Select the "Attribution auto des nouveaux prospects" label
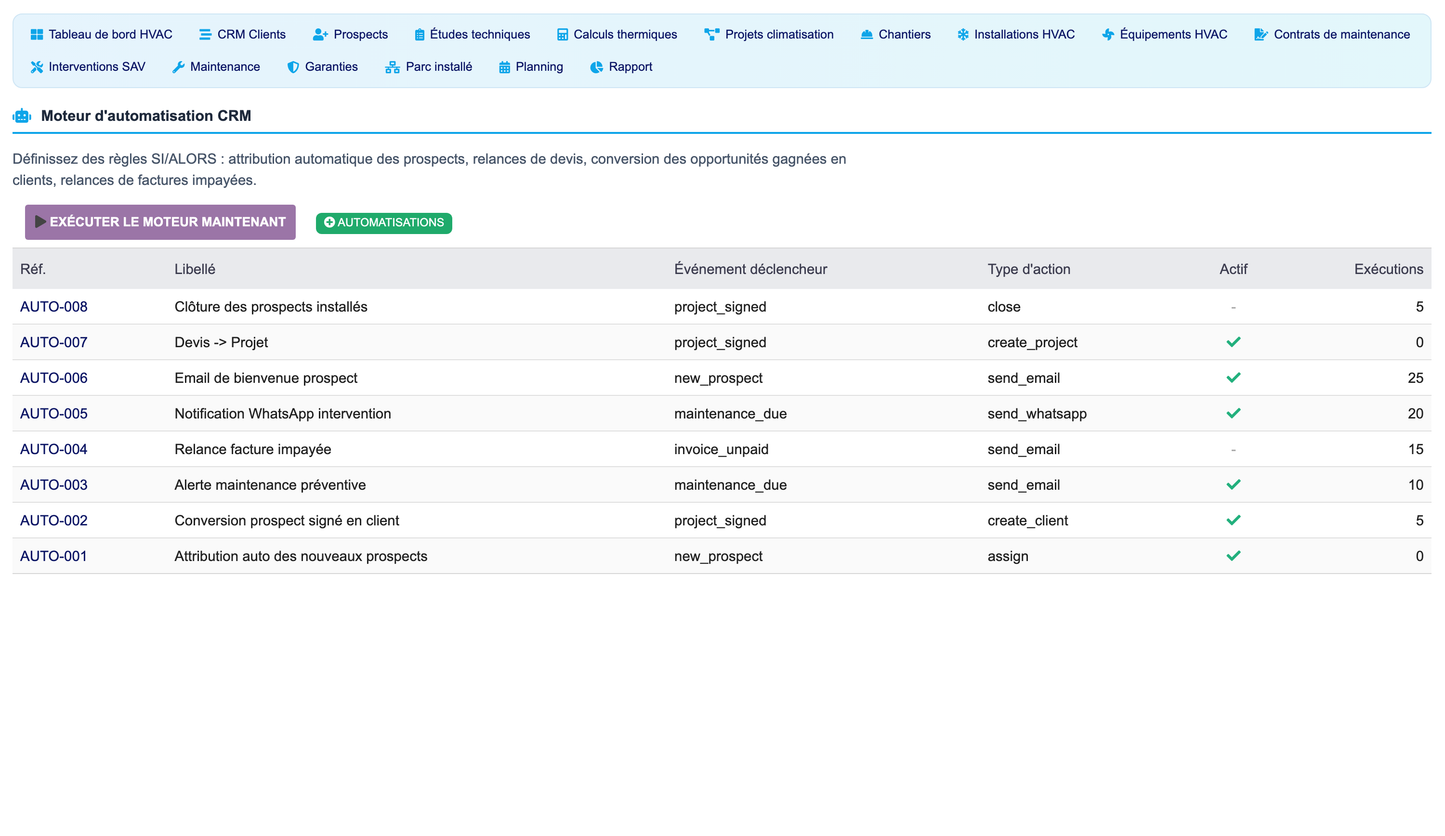Viewport: 1445px width, 836px height. (x=301, y=556)
